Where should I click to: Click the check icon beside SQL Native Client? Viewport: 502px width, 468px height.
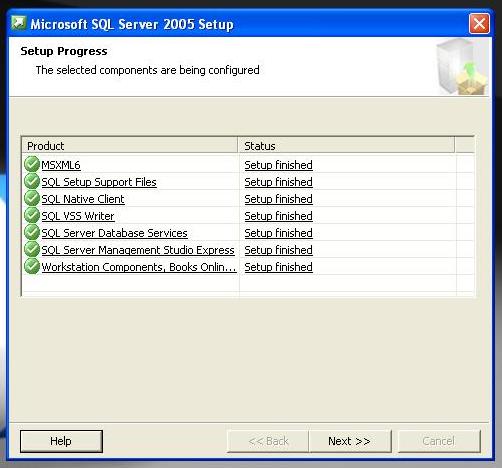point(32,198)
